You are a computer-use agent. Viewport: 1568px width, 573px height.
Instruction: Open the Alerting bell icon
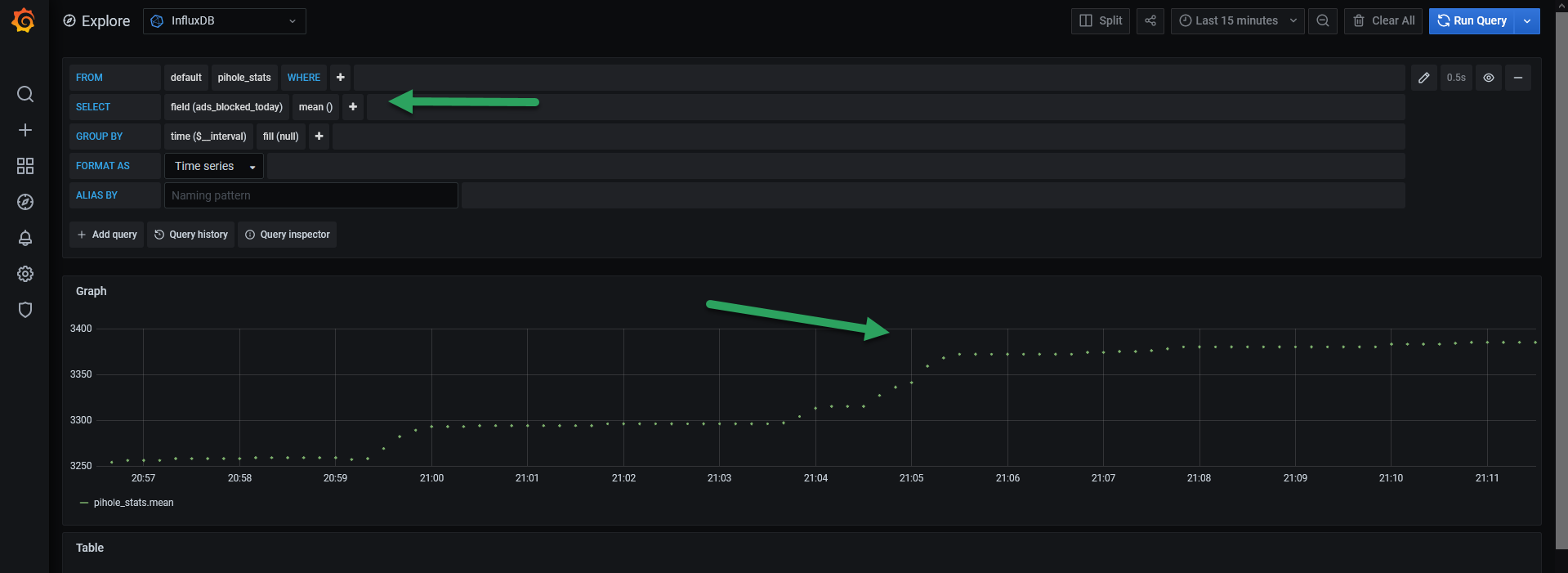(x=25, y=238)
